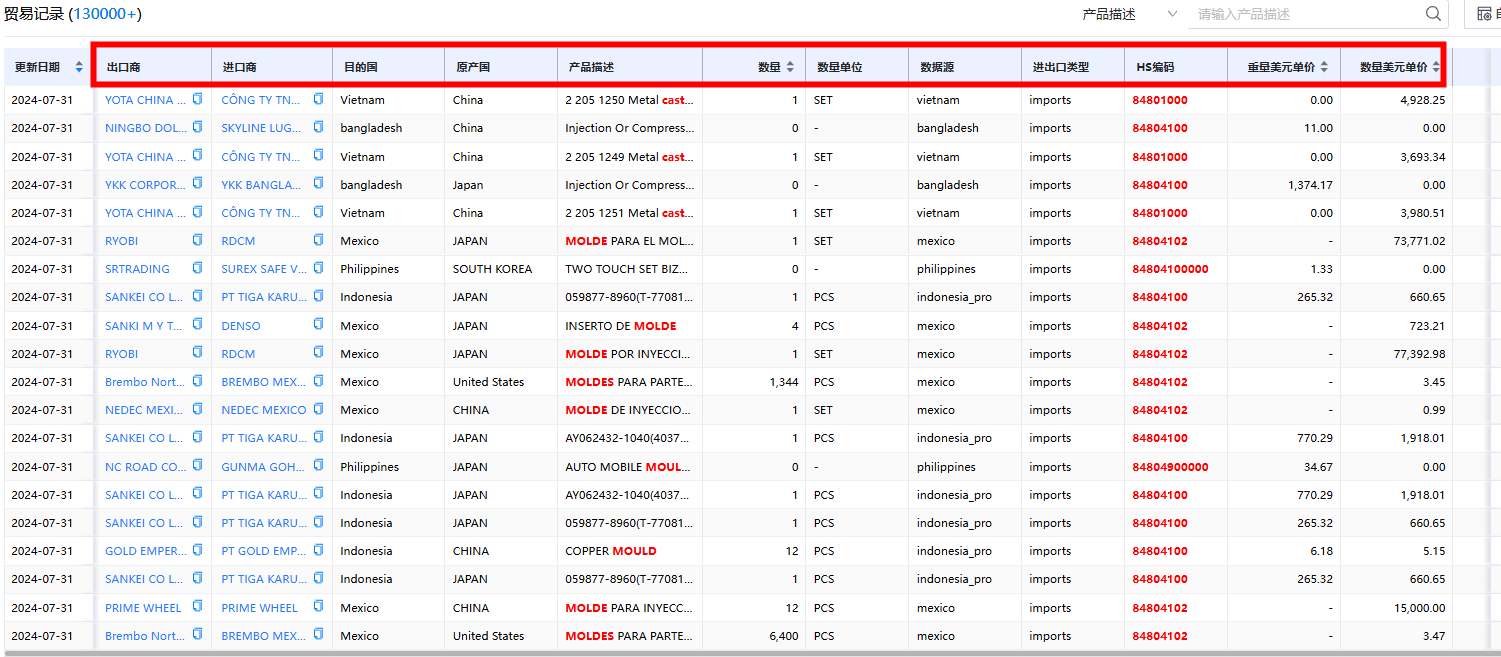Copy exporter name NINGBO DOL...
Screen dimensions: 1501x657
click(x=198, y=127)
